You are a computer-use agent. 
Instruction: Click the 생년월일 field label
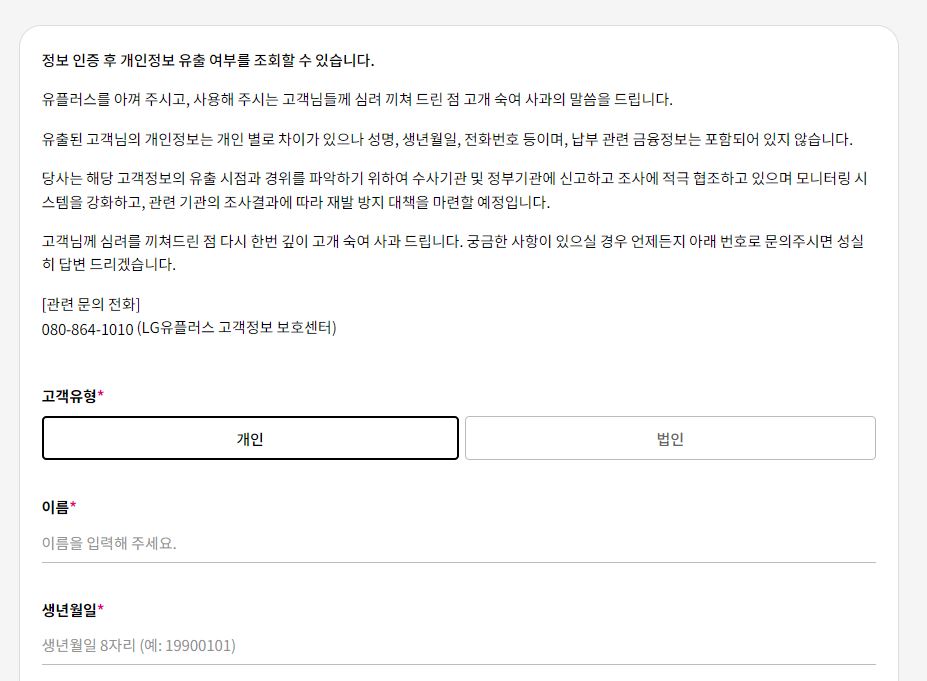(66, 609)
